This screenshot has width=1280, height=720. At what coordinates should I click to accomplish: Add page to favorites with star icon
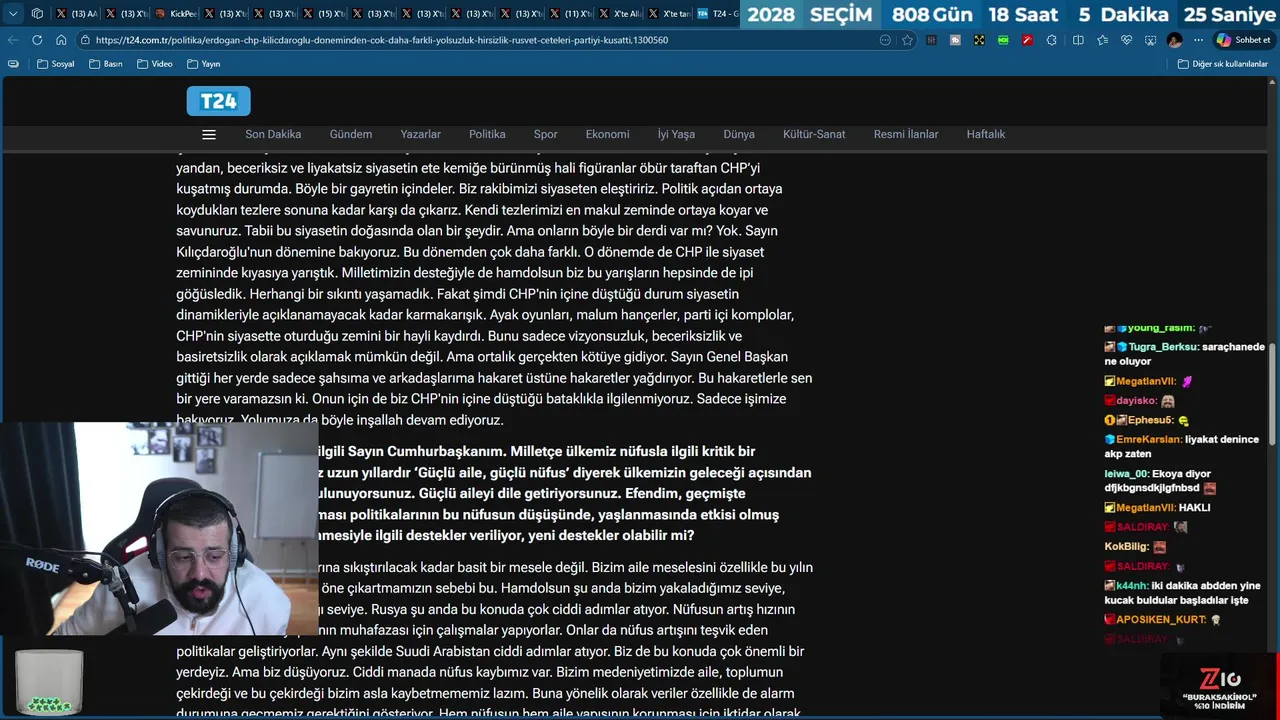click(907, 40)
